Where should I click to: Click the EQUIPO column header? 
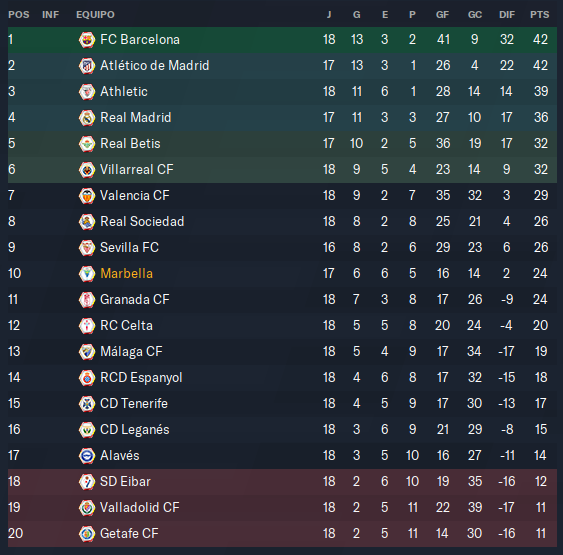pos(96,15)
